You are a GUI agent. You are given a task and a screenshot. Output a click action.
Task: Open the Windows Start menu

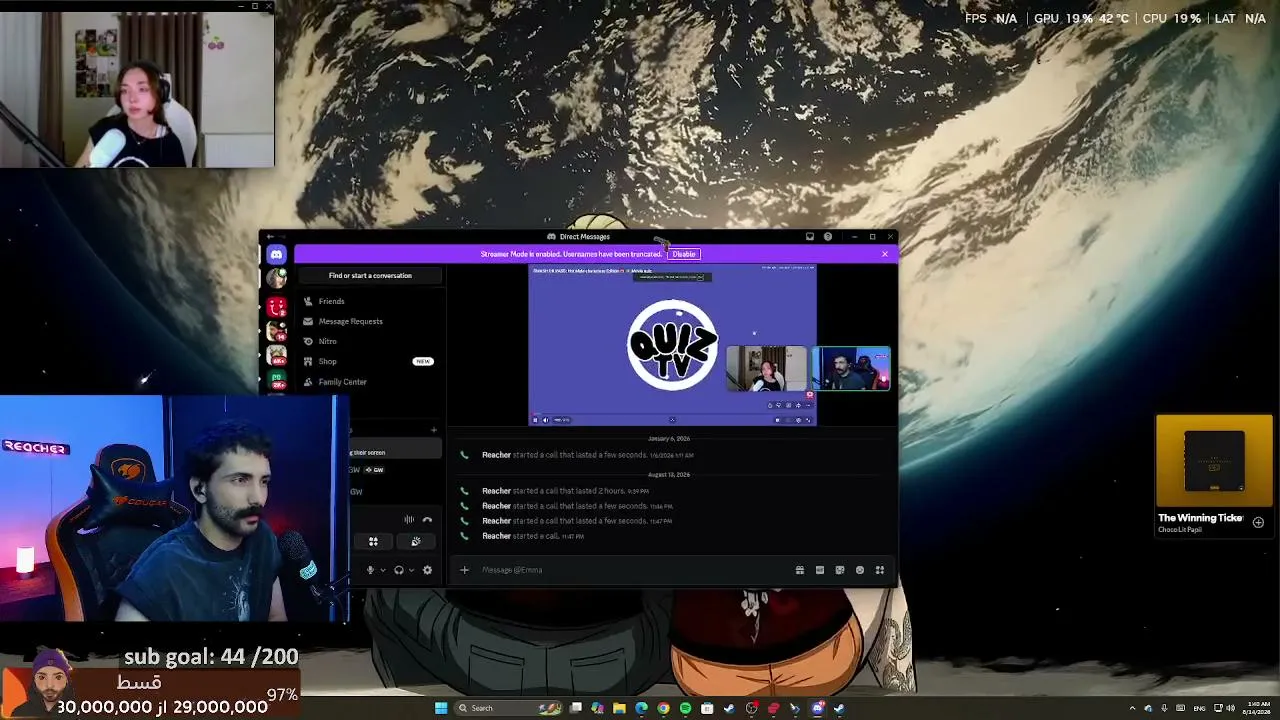point(441,708)
